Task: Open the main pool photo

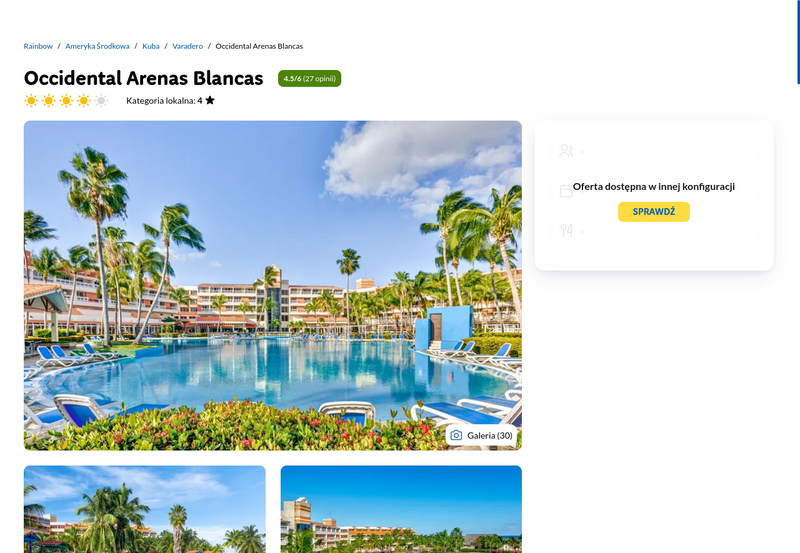Action: (x=272, y=285)
